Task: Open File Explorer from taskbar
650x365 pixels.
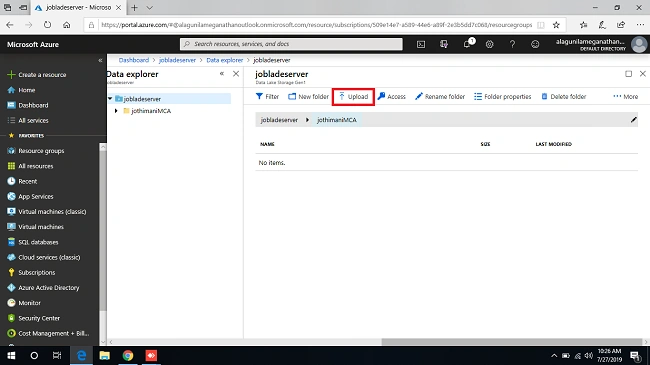Action: pos(104,355)
